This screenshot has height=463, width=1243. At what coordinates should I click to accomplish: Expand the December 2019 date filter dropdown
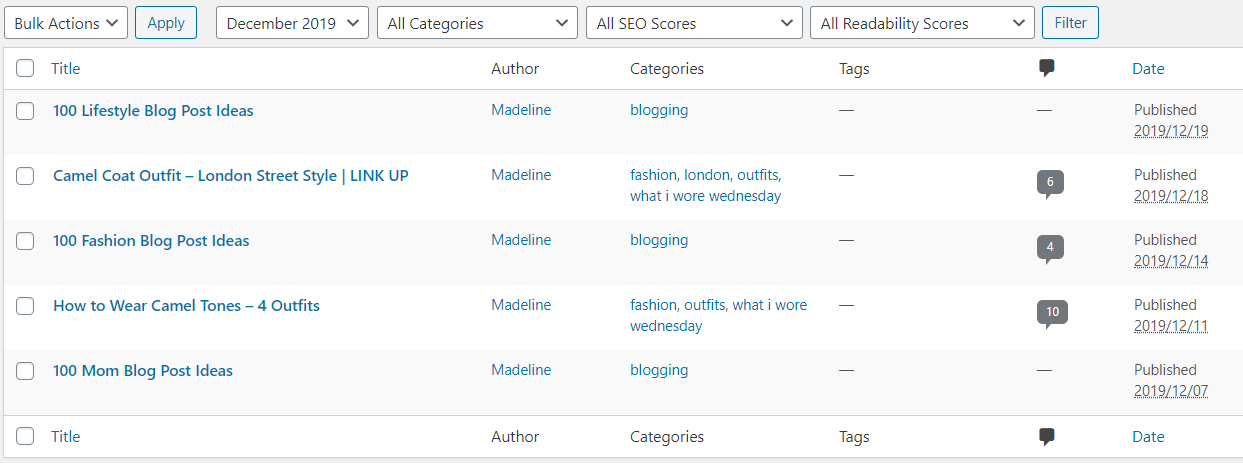coord(292,23)
